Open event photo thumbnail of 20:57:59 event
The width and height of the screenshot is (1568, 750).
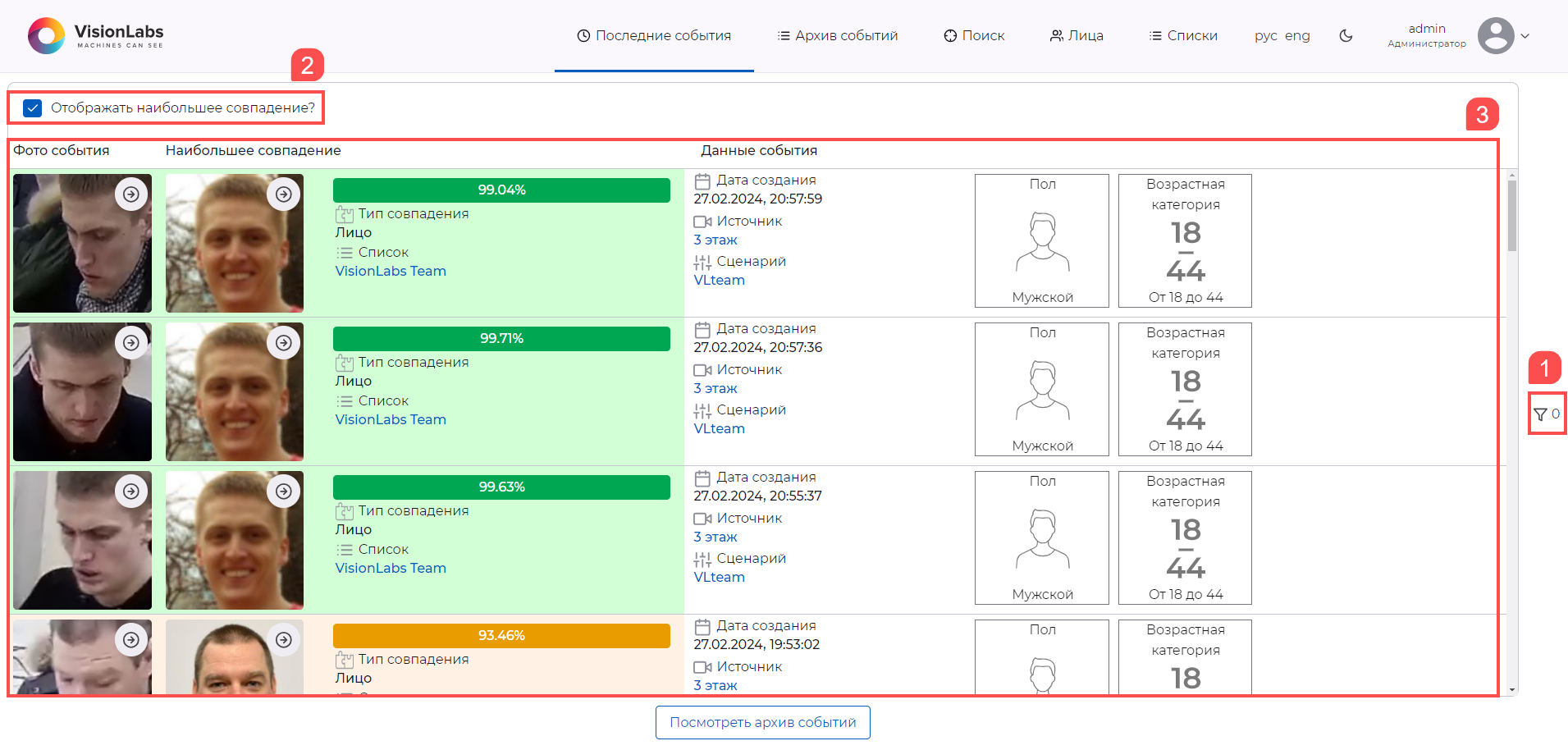pos(82,244)
